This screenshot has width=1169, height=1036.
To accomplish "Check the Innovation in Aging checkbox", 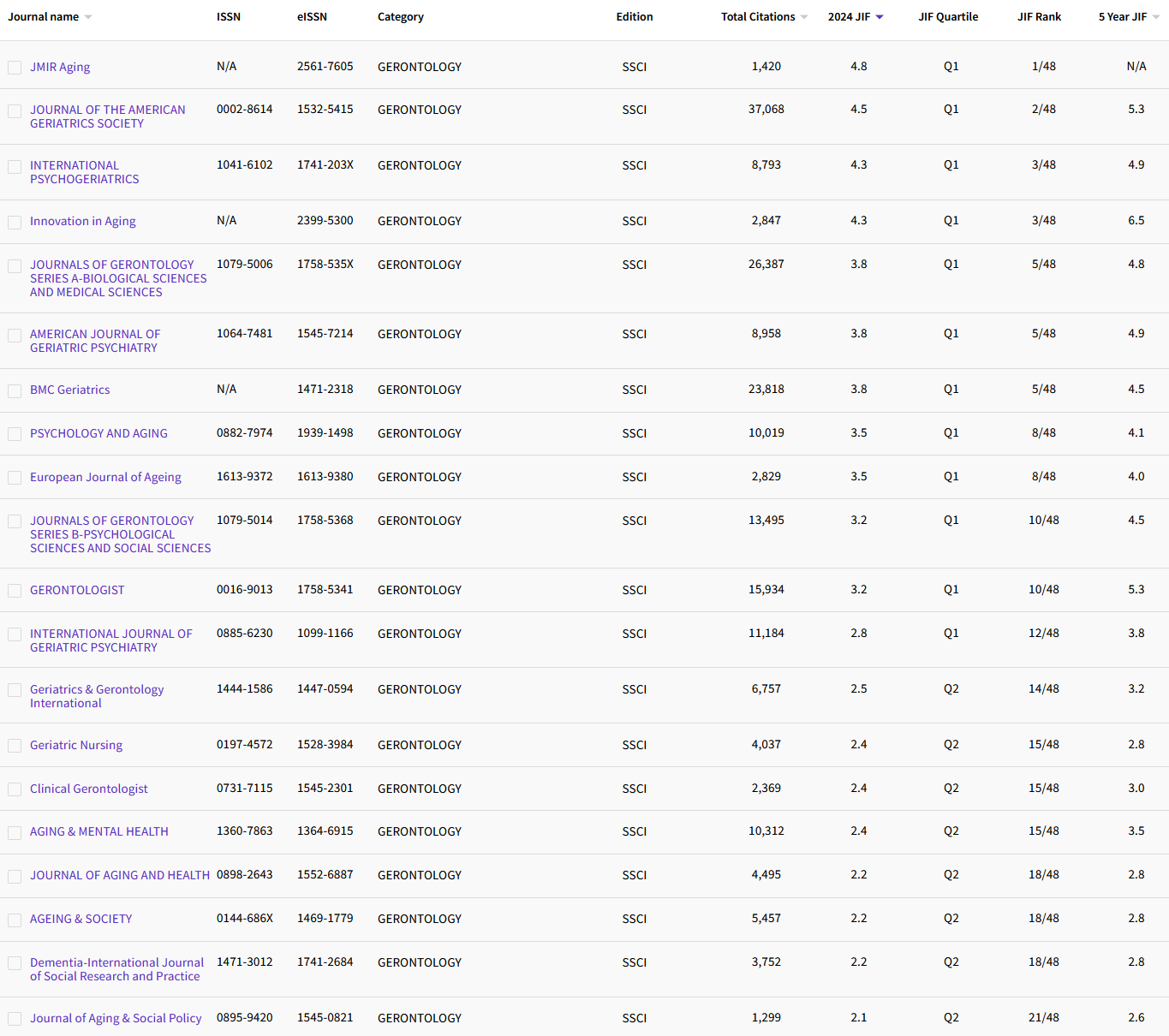I will (15, 223).
